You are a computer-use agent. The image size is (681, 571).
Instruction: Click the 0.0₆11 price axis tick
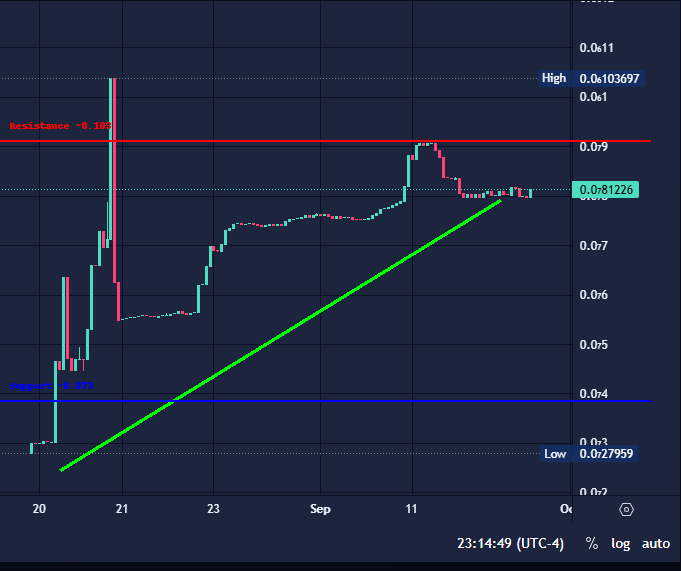(x=596, y=48)
